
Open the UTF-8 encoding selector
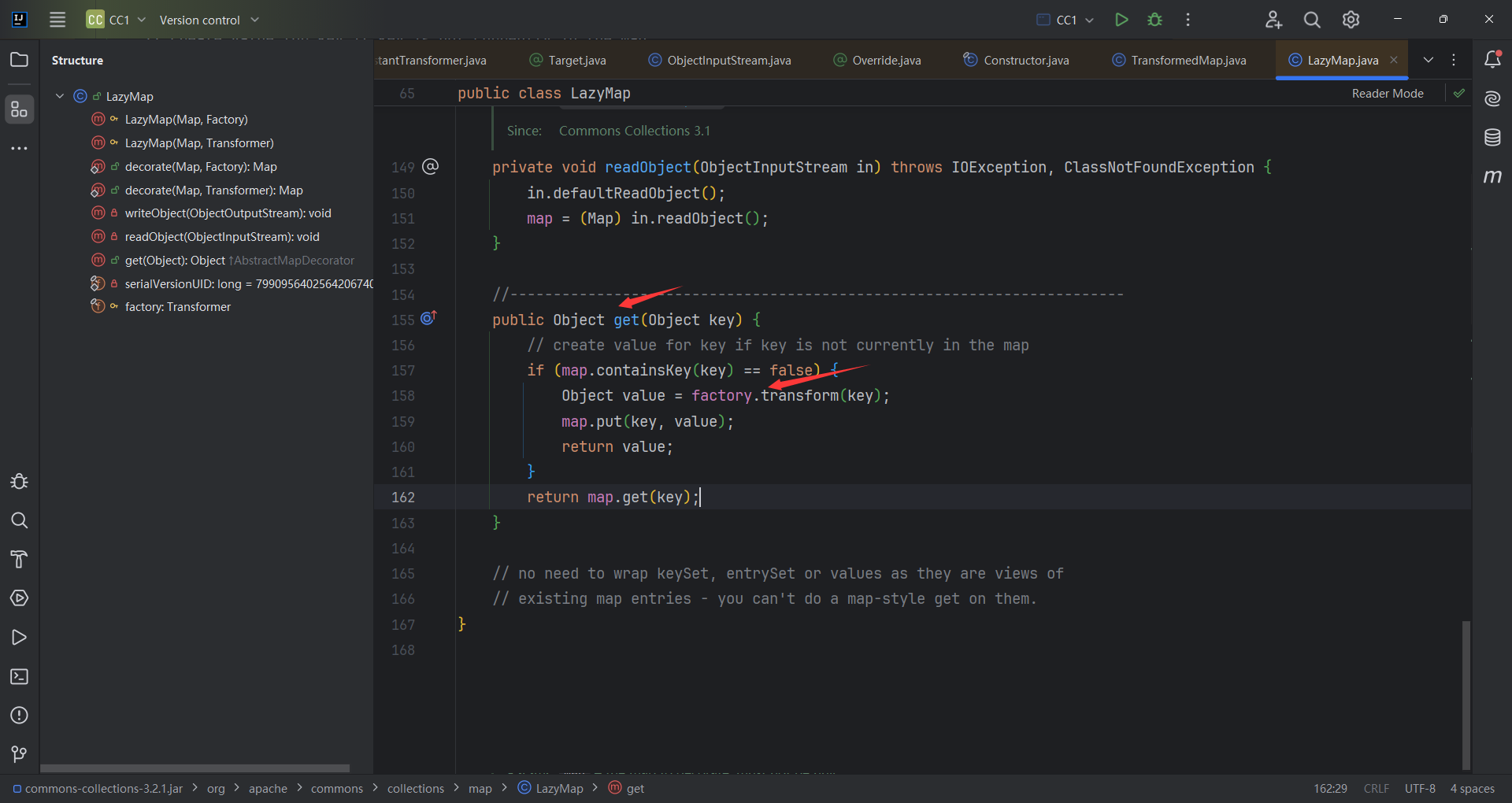coord(1420,788)
